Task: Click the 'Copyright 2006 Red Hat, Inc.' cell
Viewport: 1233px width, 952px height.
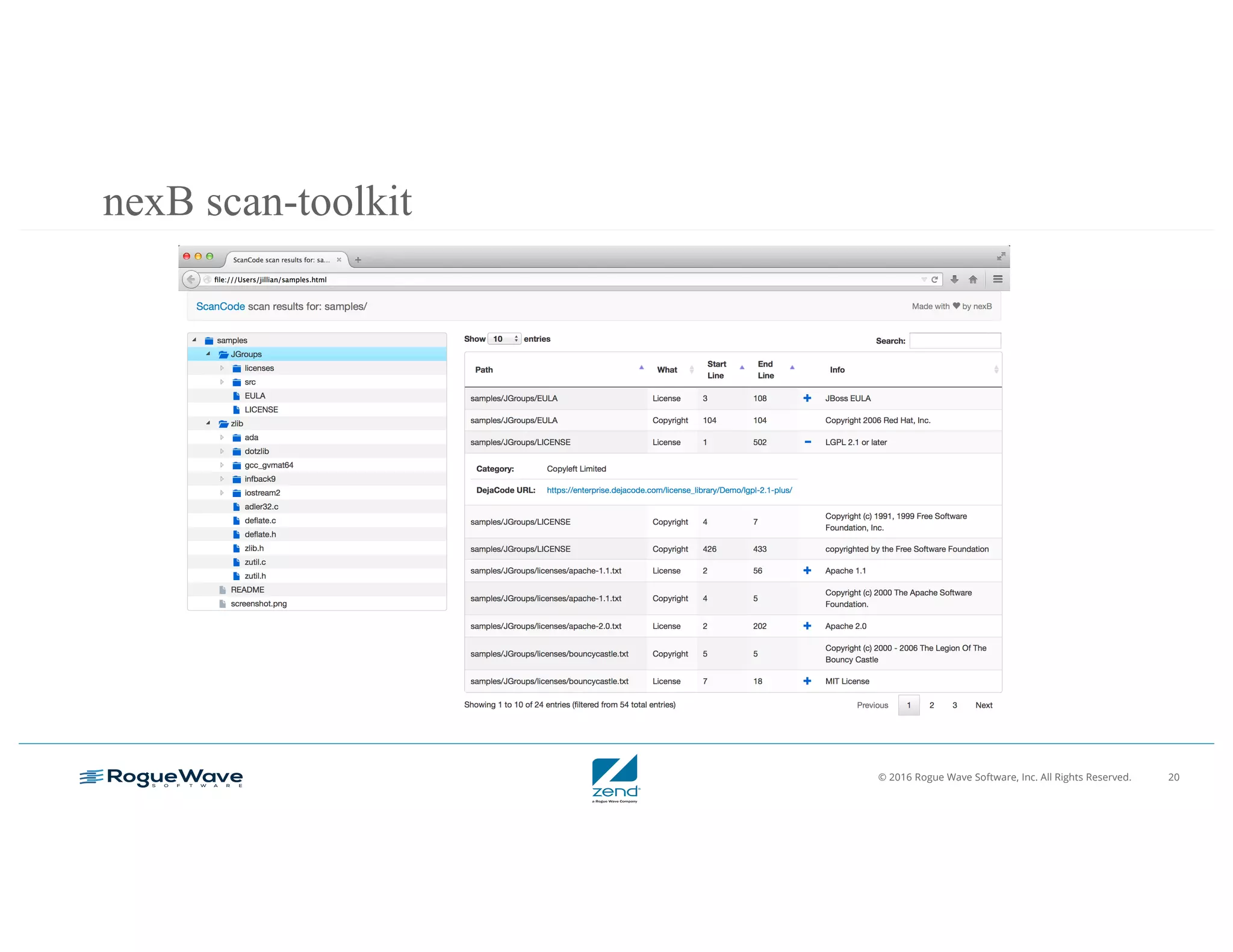Action: pyautogui.click(x=878, y=421)
